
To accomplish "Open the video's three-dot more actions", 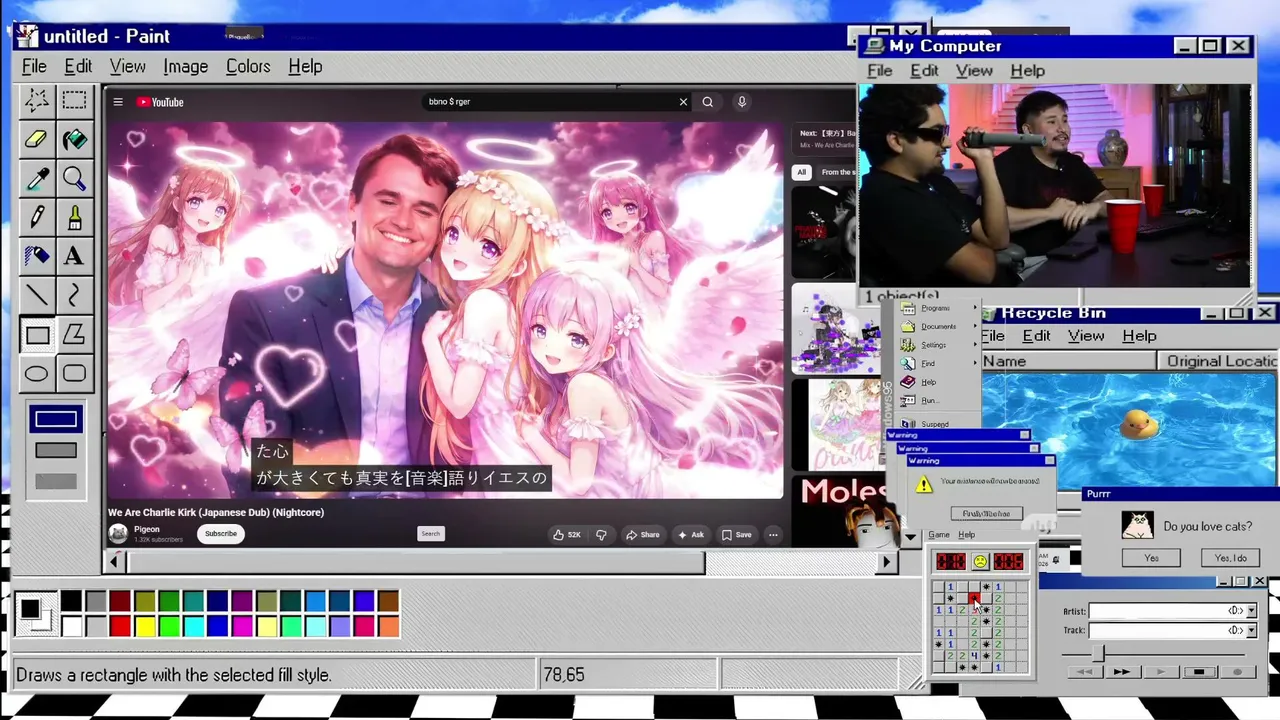I will click(773, 535).
